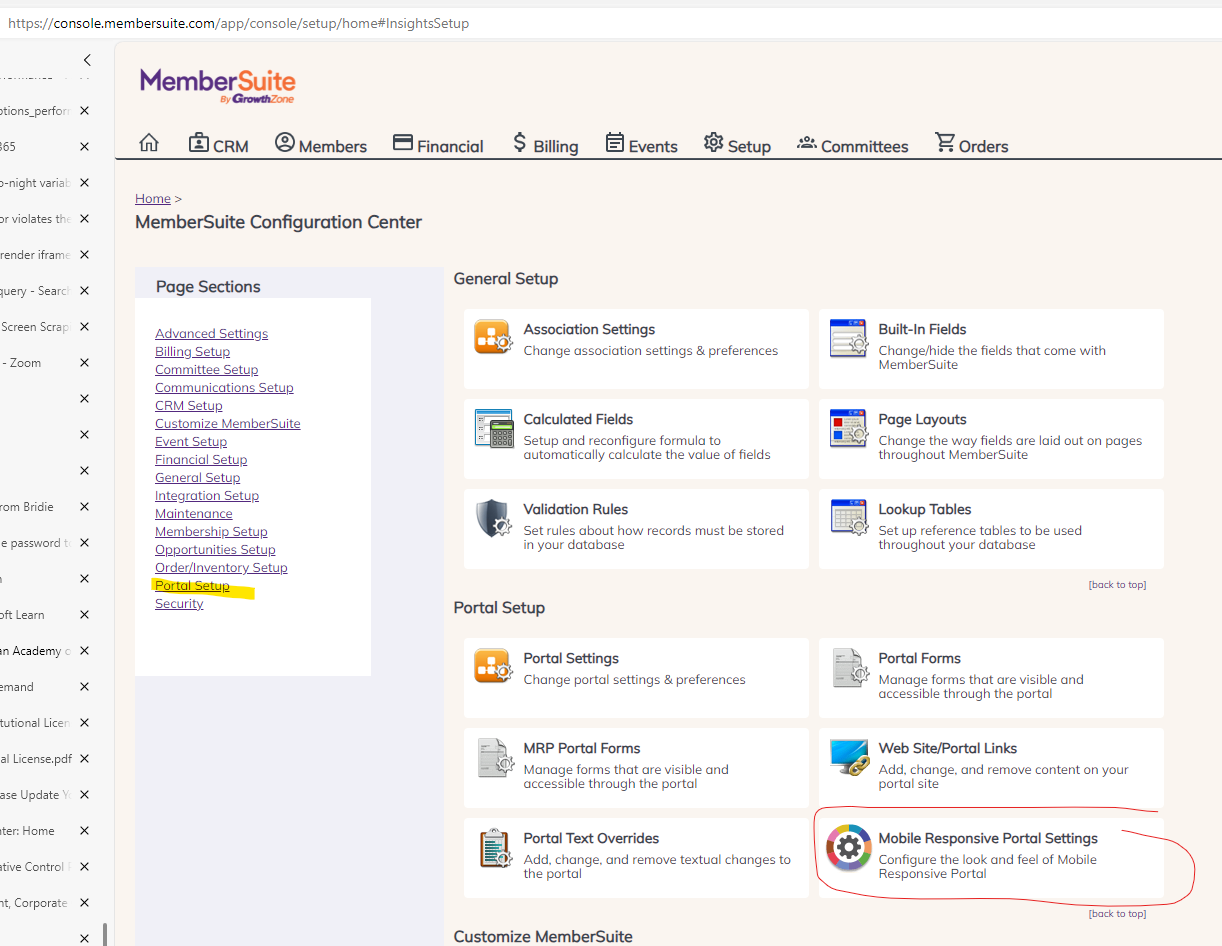Open the Events menu label

[653, 146]
